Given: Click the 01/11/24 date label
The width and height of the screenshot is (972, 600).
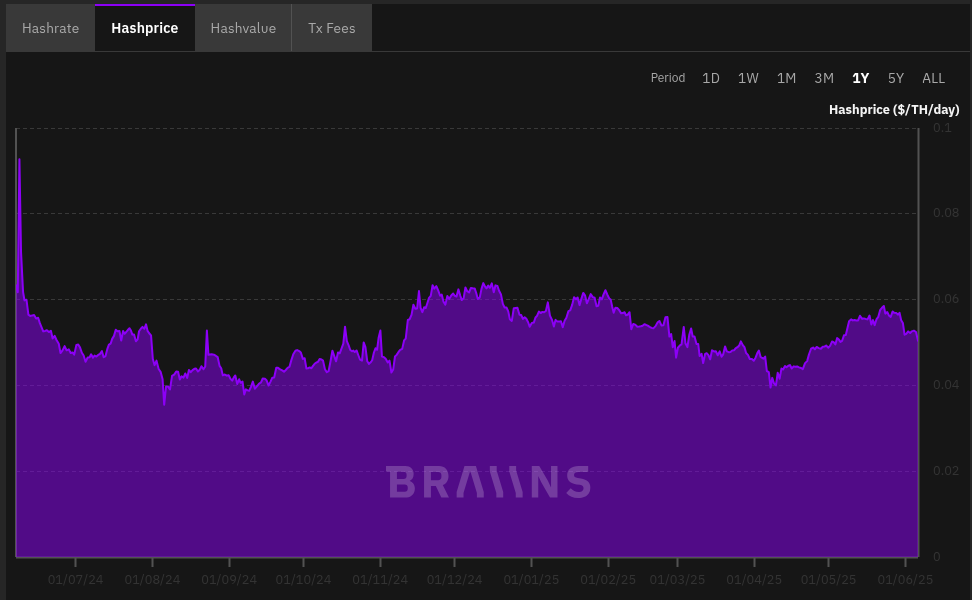Looking at the screenshot, I should click(x=380, y=580).
